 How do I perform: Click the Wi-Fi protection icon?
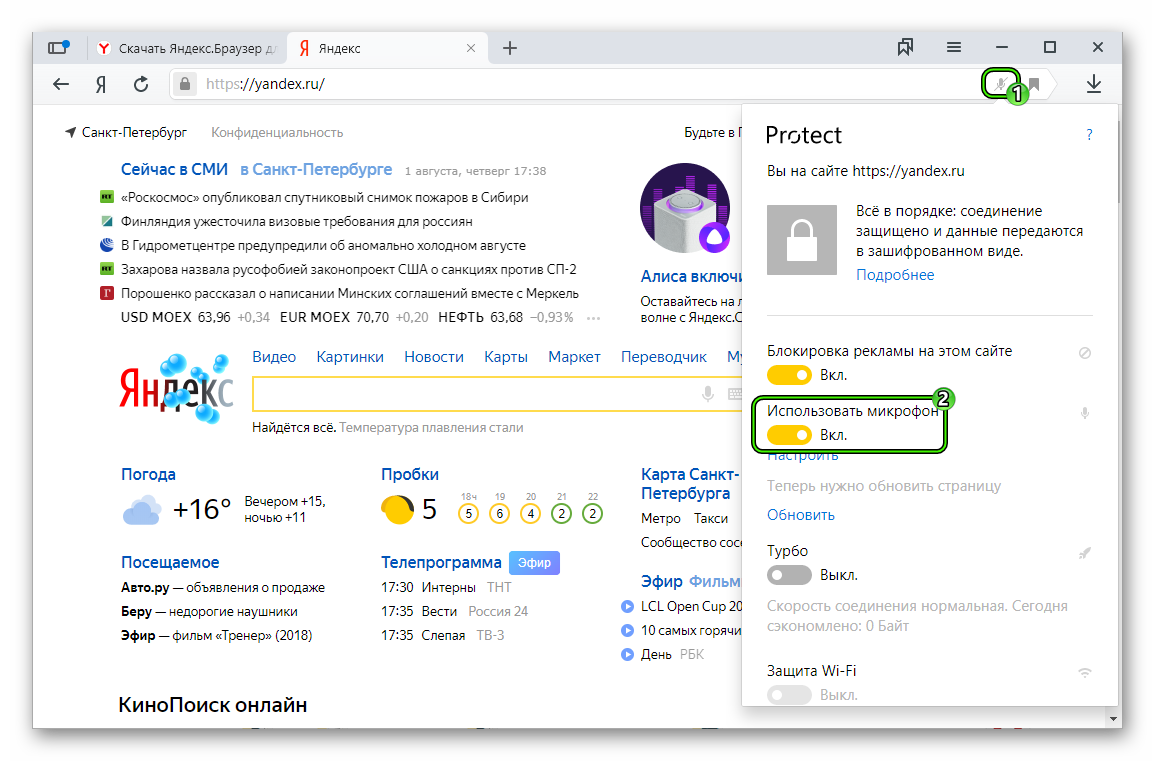click(x=1085, y=673)
